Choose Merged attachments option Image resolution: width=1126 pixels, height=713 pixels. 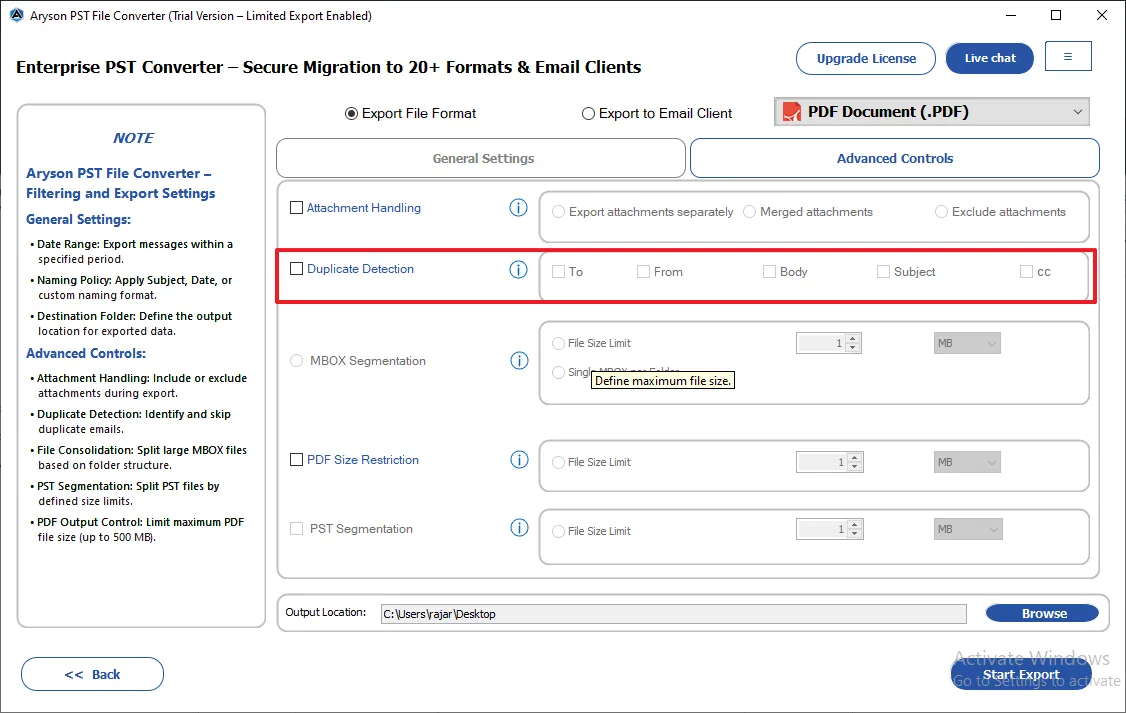750,212
